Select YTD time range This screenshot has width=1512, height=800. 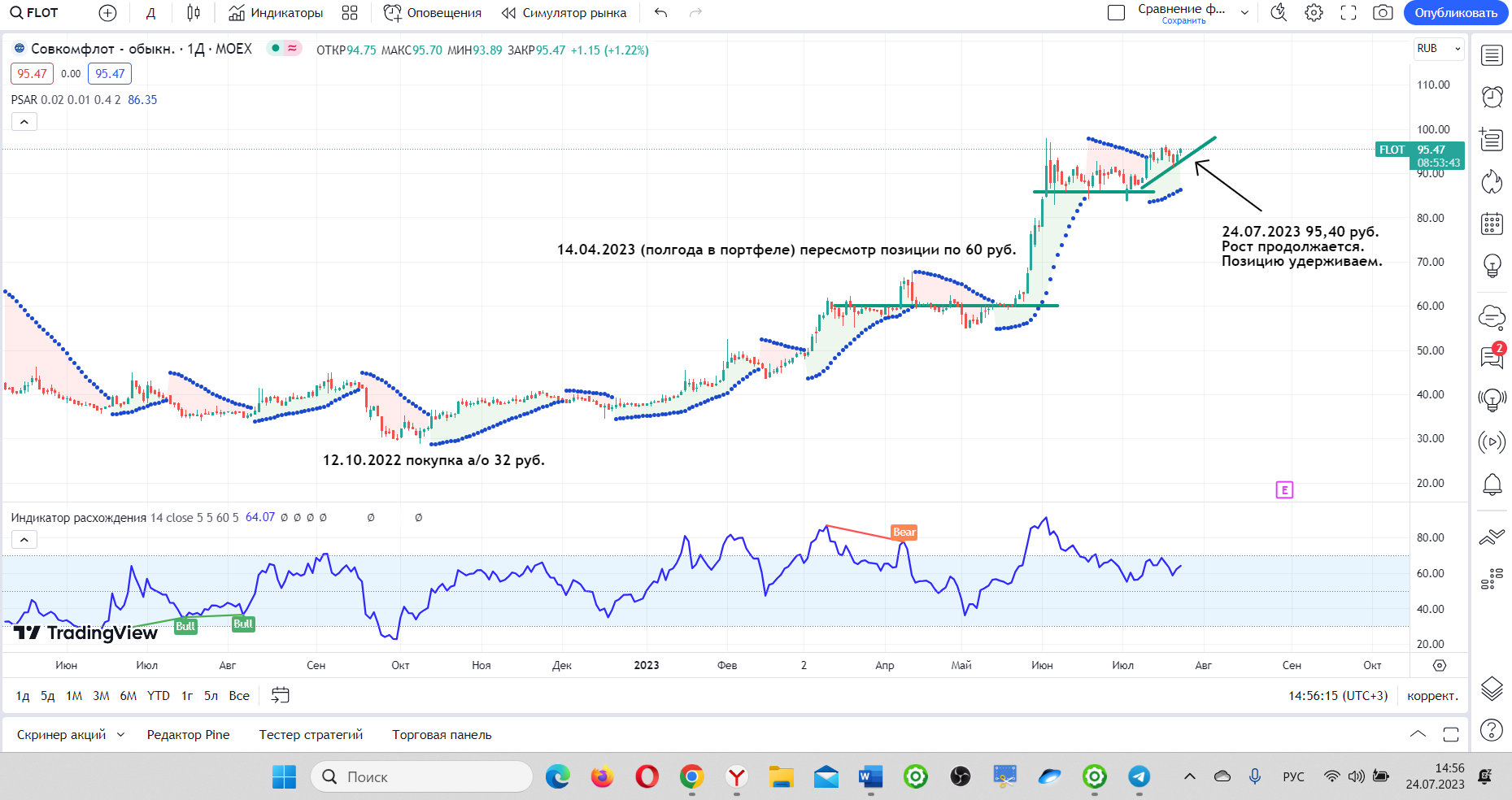tap(159, 696)
